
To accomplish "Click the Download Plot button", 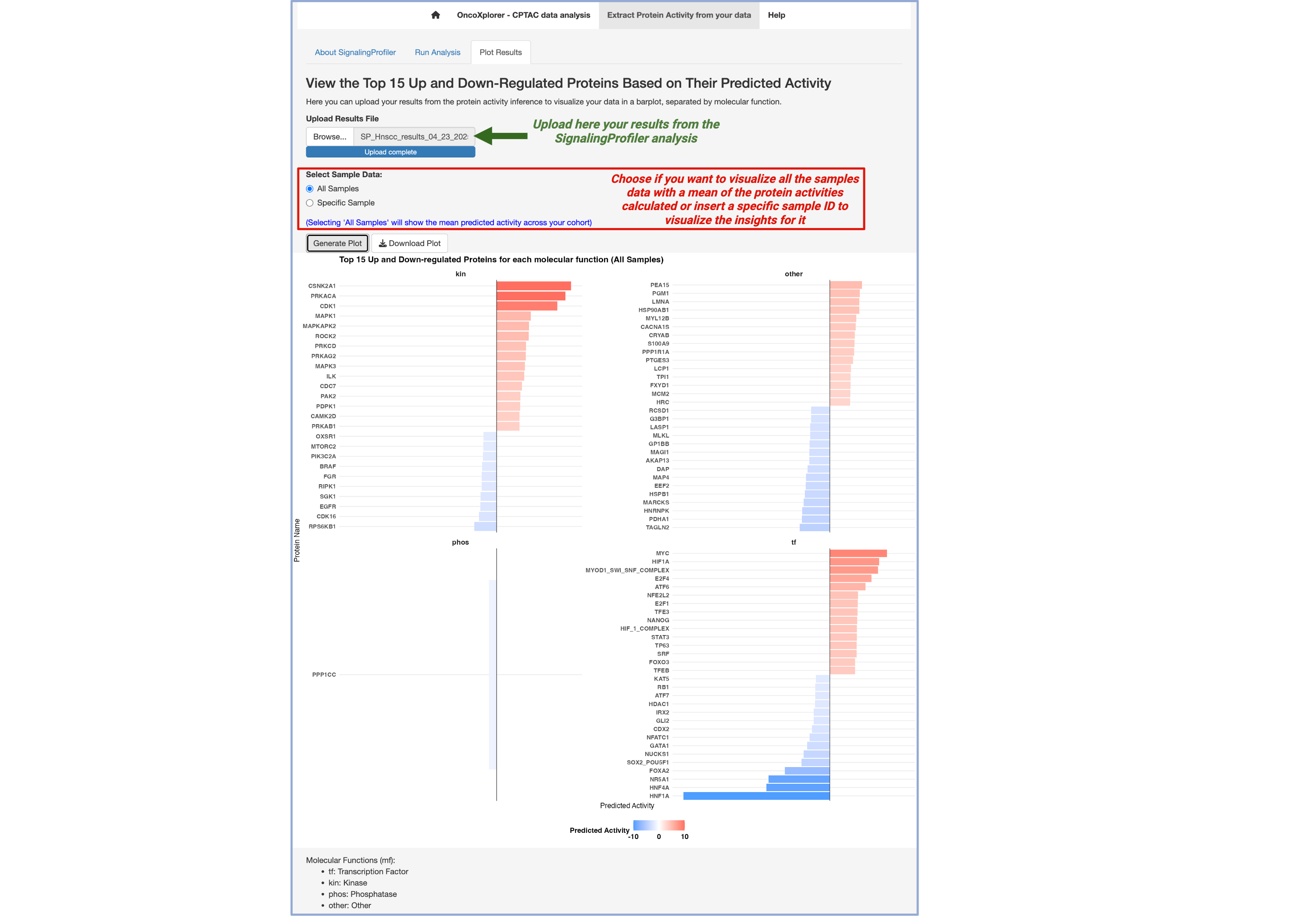I will click(409, 243).
